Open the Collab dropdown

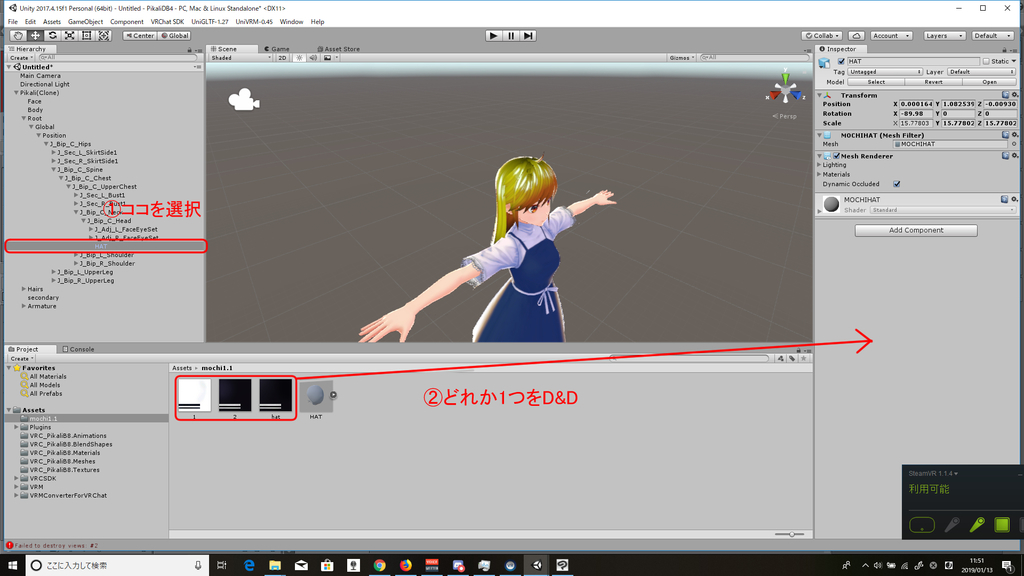pyautogui.click(x=822, y=36)
